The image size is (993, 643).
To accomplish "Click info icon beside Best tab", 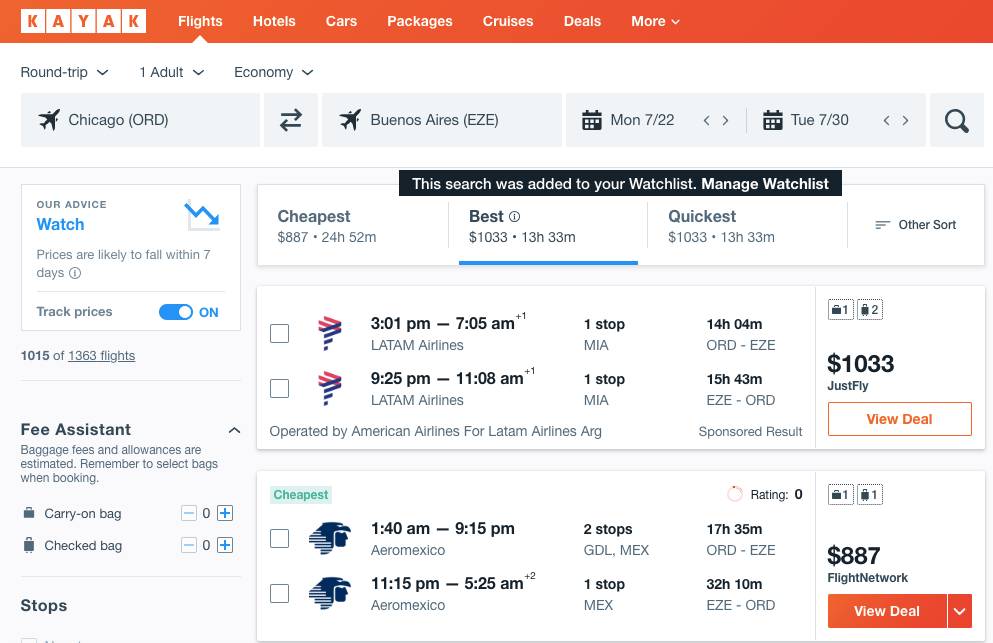I will coord(514,217).
